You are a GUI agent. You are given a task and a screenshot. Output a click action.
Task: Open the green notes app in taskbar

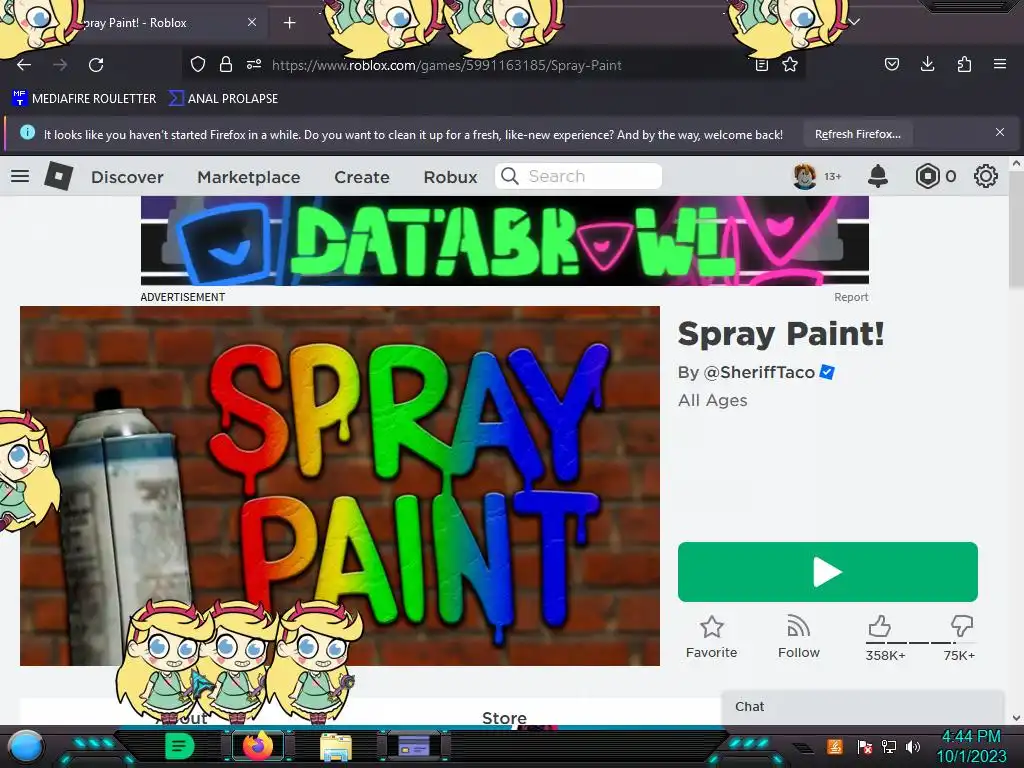180,746
